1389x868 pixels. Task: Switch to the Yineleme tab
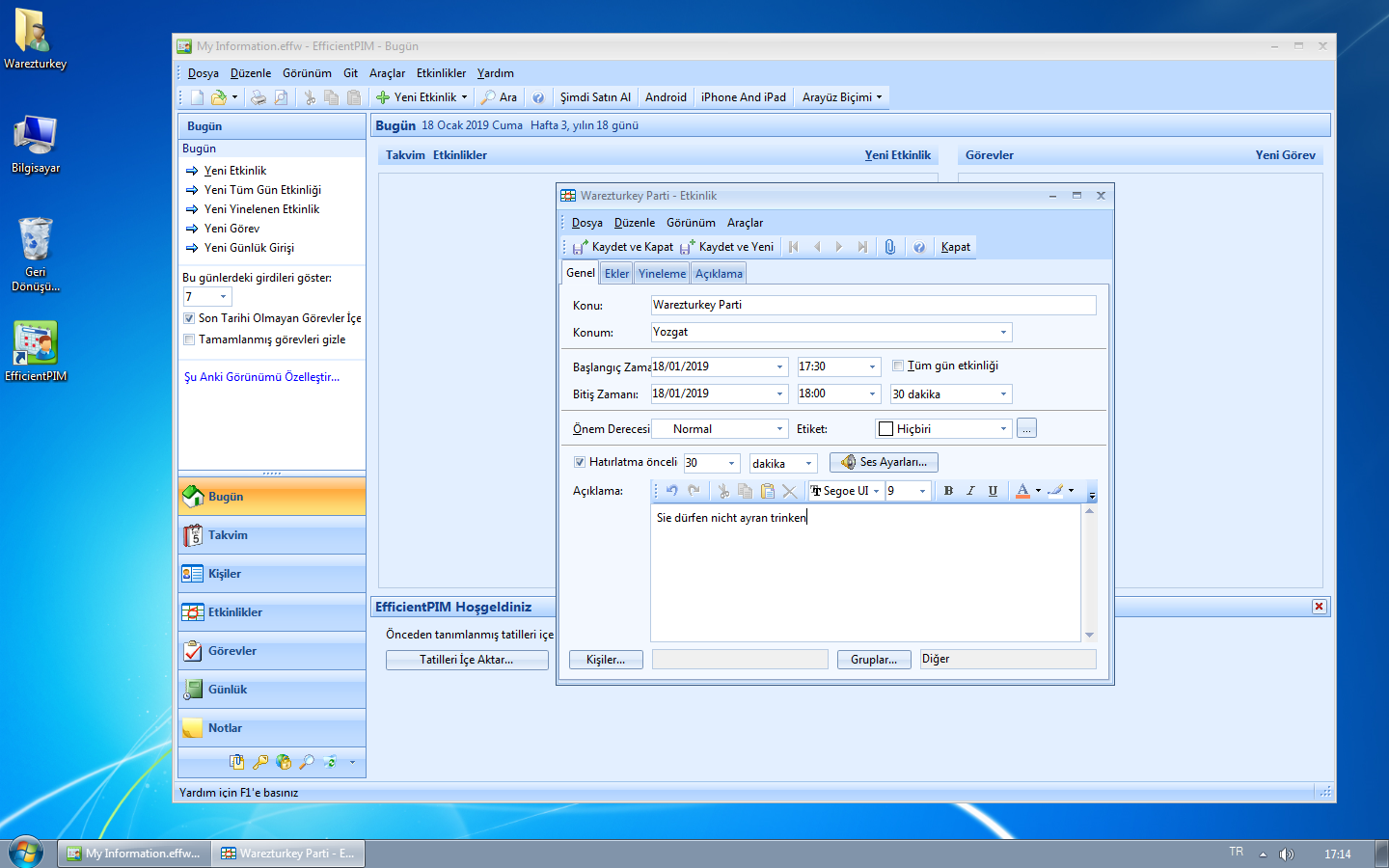(662, 274)
